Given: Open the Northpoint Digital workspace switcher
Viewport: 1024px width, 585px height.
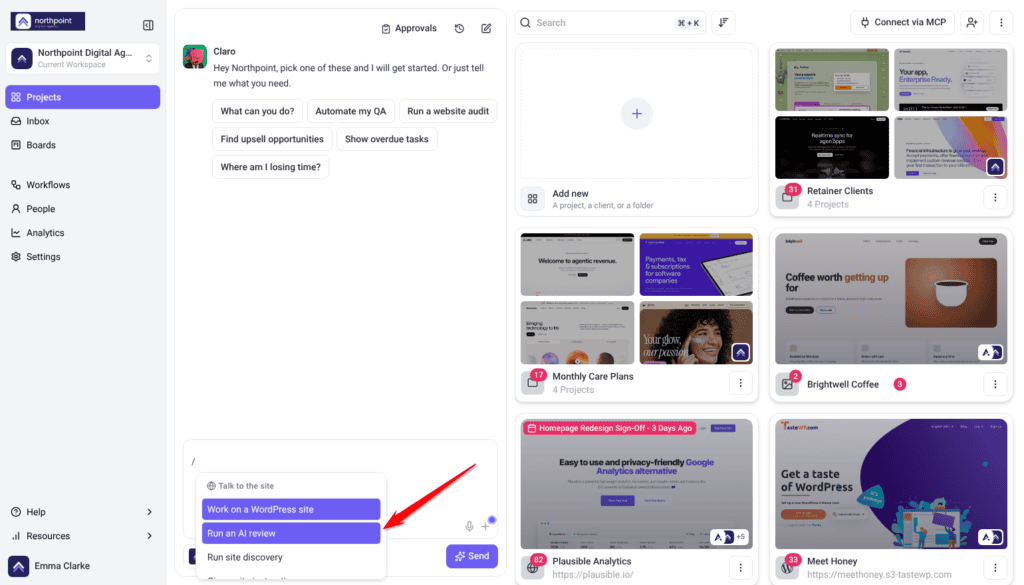Looking at the screenshot, I should (83, 58).
